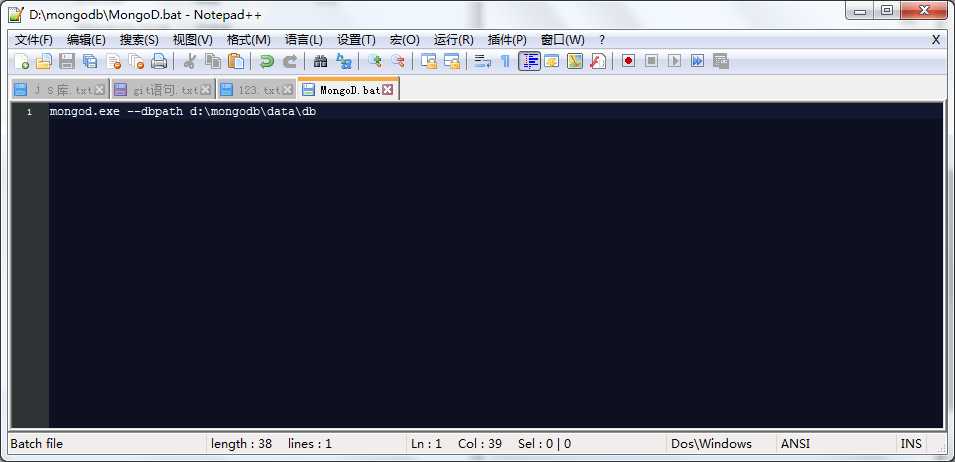Stop macro recording with the square icon

tap(652, 61)
